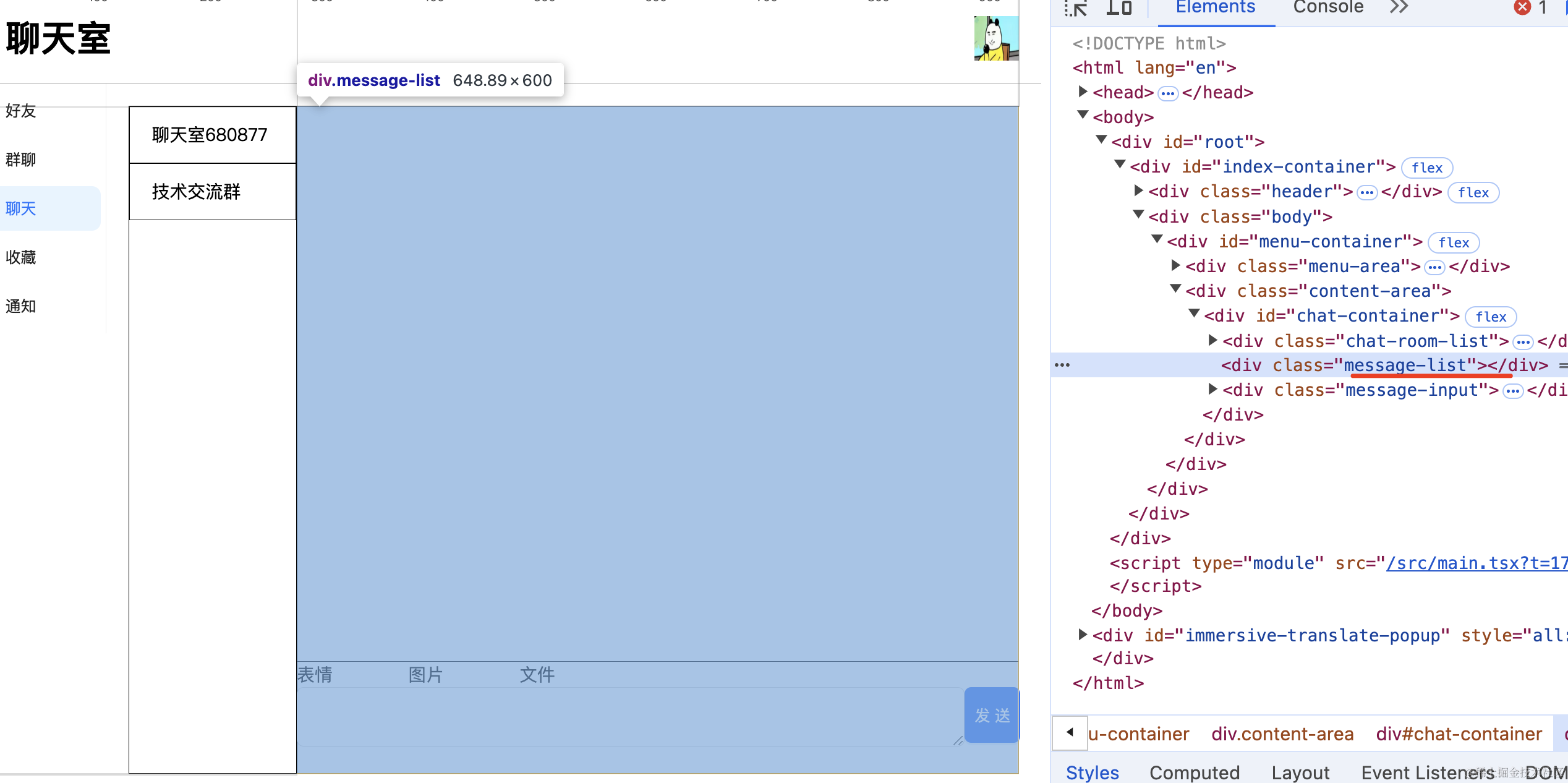Expand collapsed head element ellipsis
This screenshot has height=783, width=1568.
pyautogui.click(x=1167, y=93)
